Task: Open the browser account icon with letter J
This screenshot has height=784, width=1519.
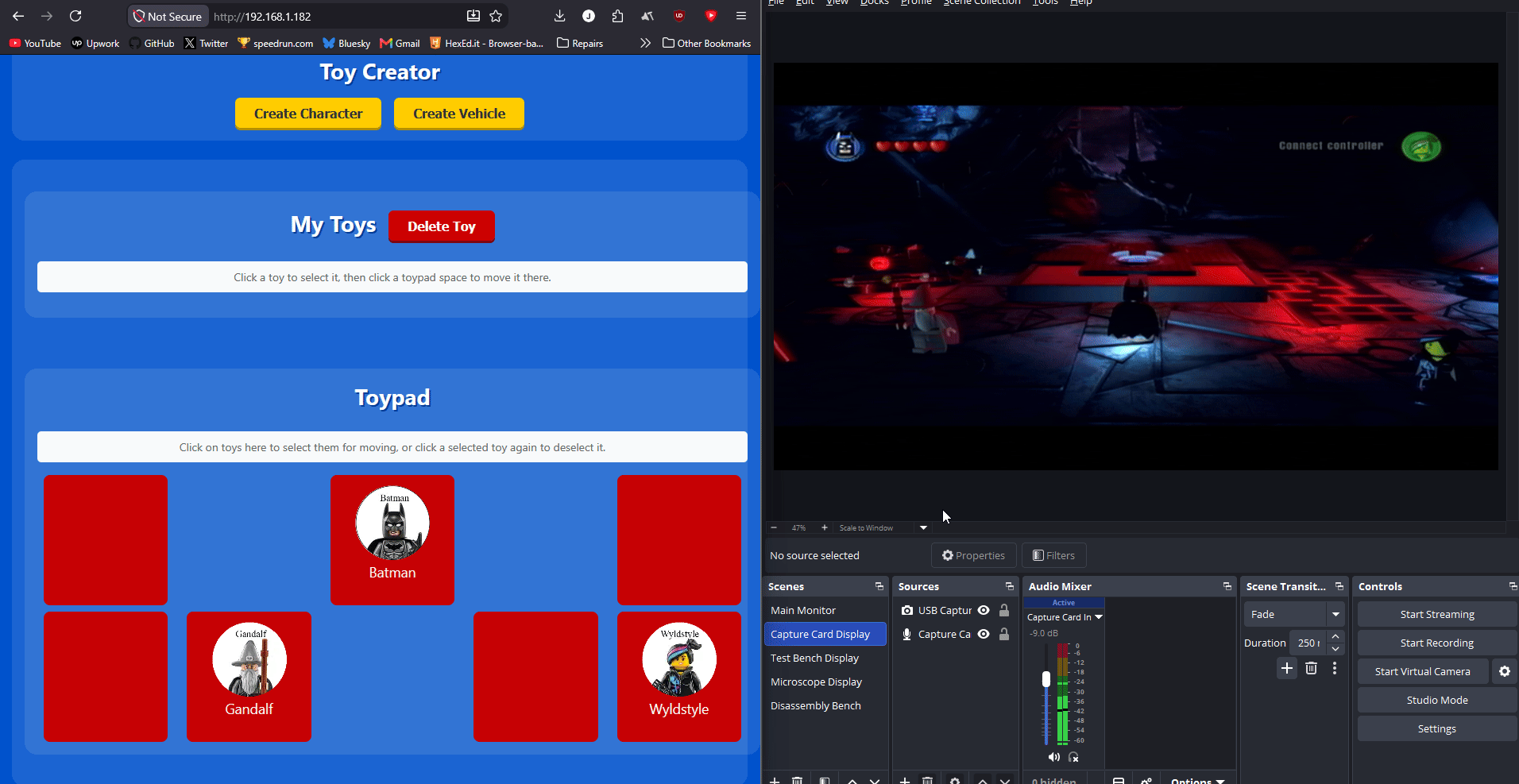Action: (589, 16)
